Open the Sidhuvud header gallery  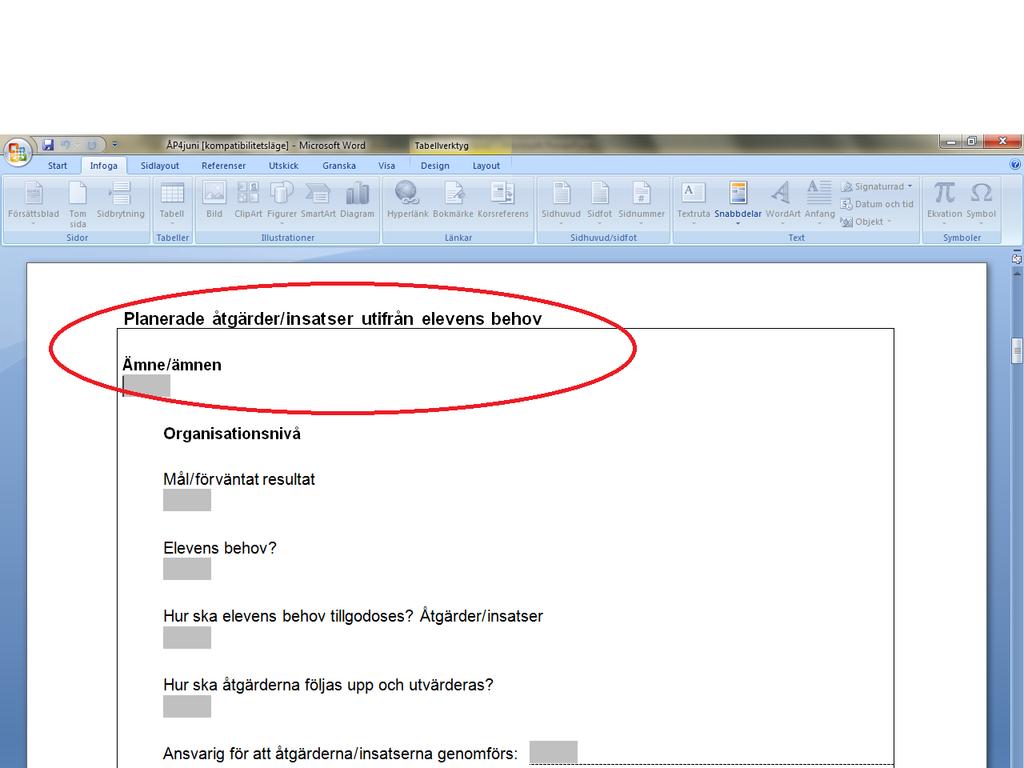coord(561,202)
